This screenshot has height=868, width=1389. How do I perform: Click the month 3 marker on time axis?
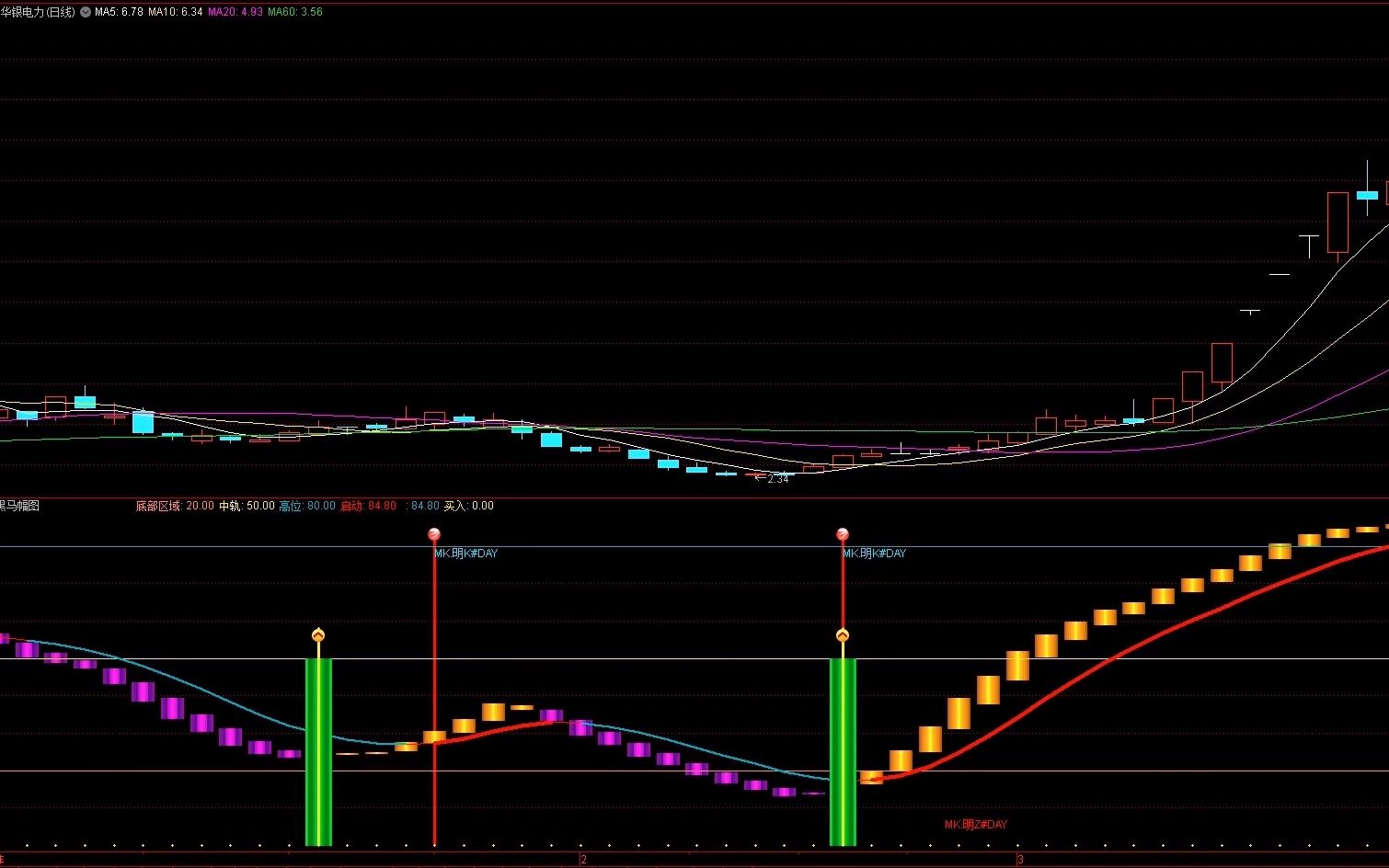tap(1020, 860)
